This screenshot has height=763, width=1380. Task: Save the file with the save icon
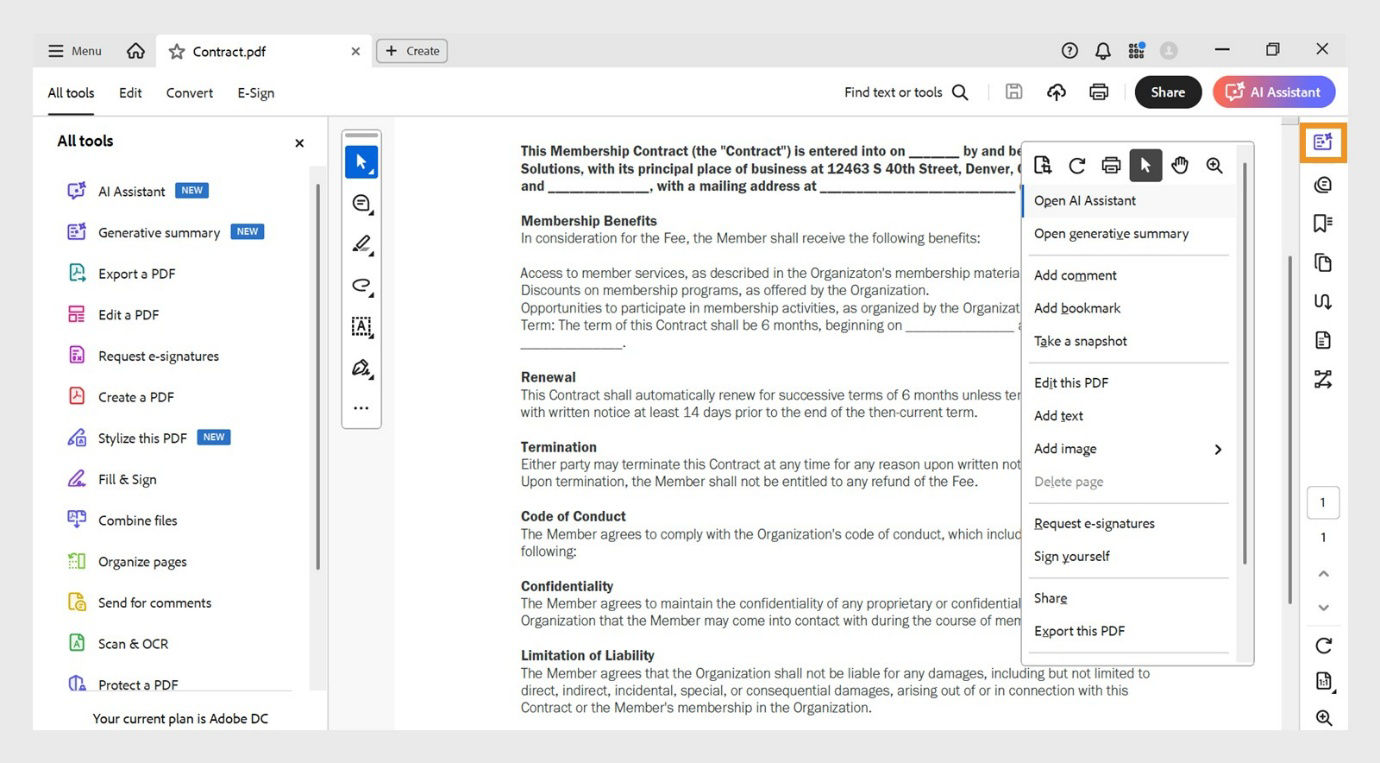coord(1013,91)
